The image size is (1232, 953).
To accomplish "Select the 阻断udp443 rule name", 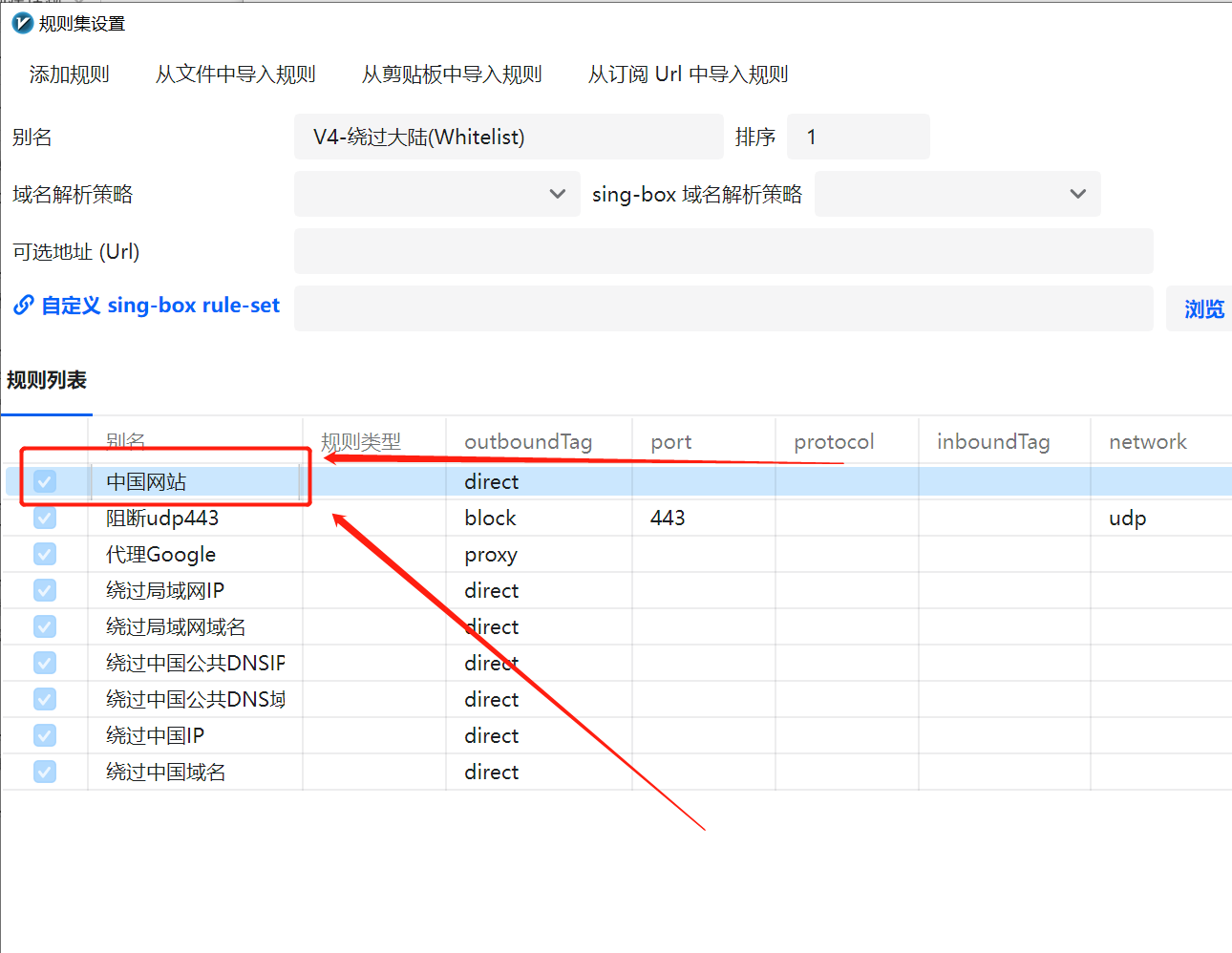I will pyautogui.click(x=162, y=519).
